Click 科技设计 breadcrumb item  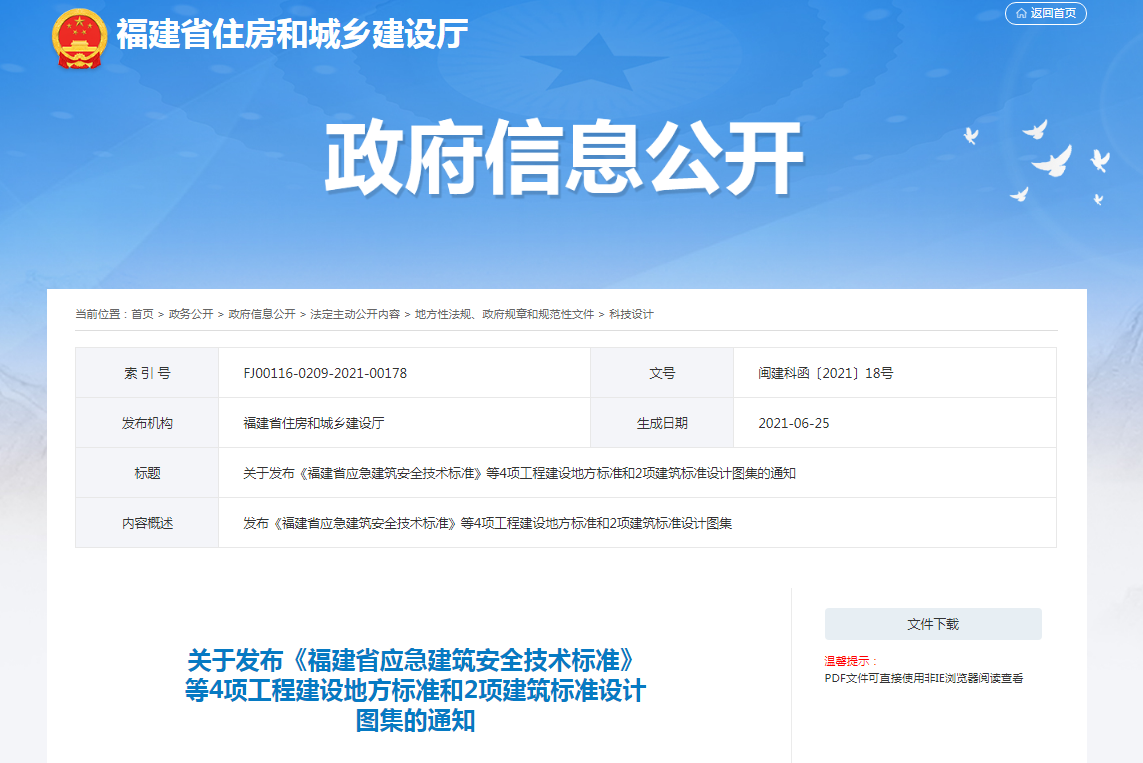631,314
